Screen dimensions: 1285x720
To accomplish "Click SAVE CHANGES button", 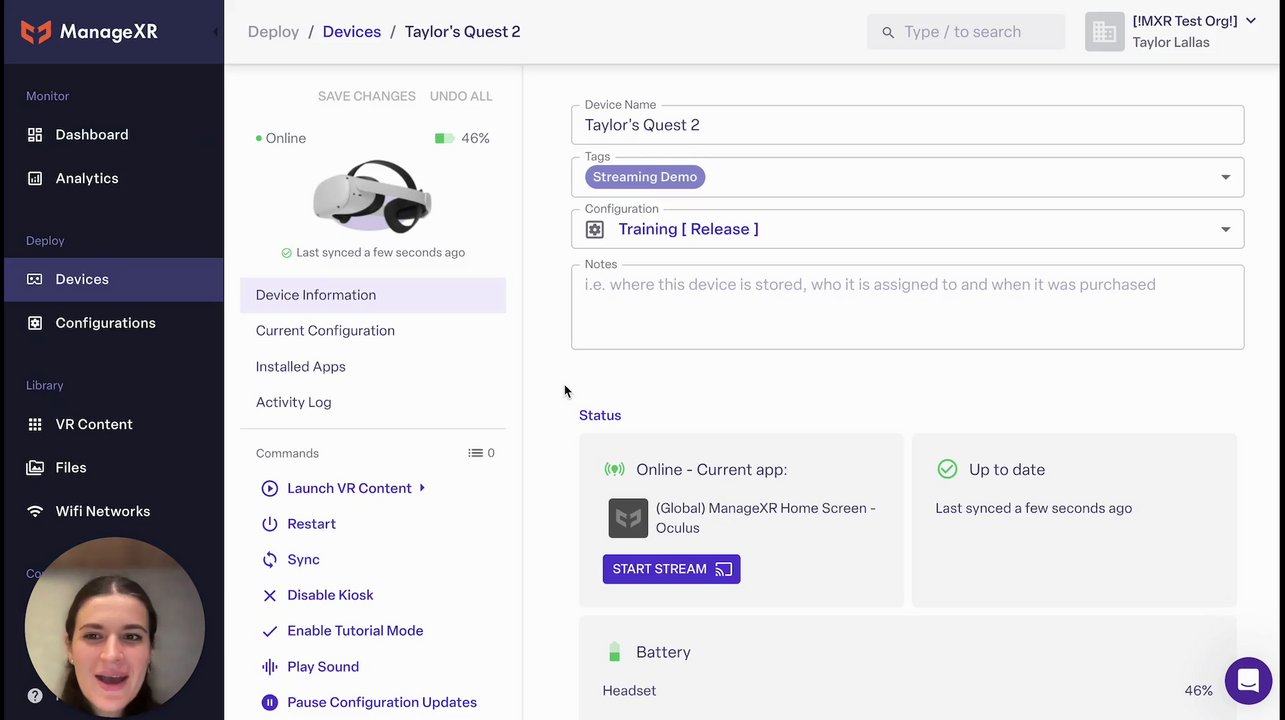I will coord(367,96).
